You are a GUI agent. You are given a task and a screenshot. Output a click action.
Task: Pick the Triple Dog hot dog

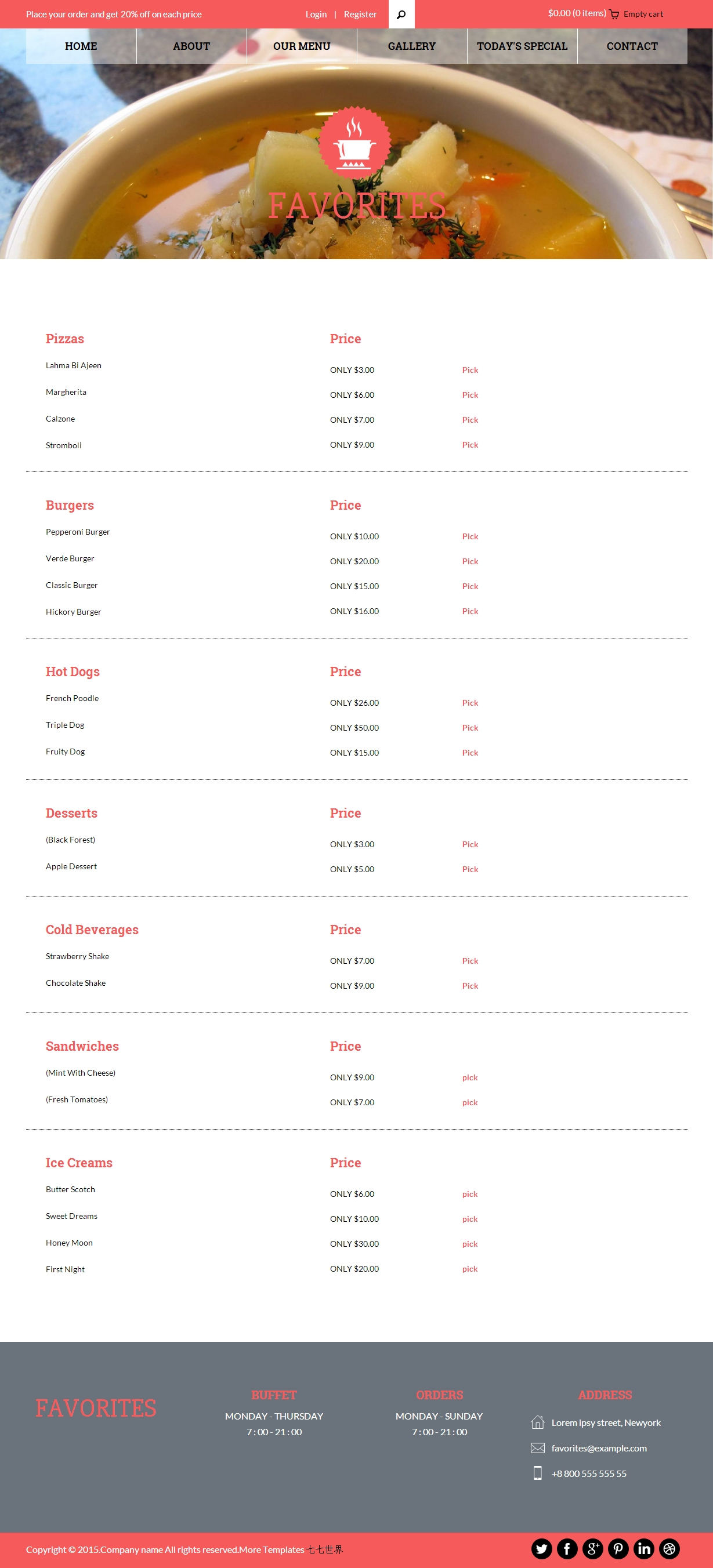(470, 727)
